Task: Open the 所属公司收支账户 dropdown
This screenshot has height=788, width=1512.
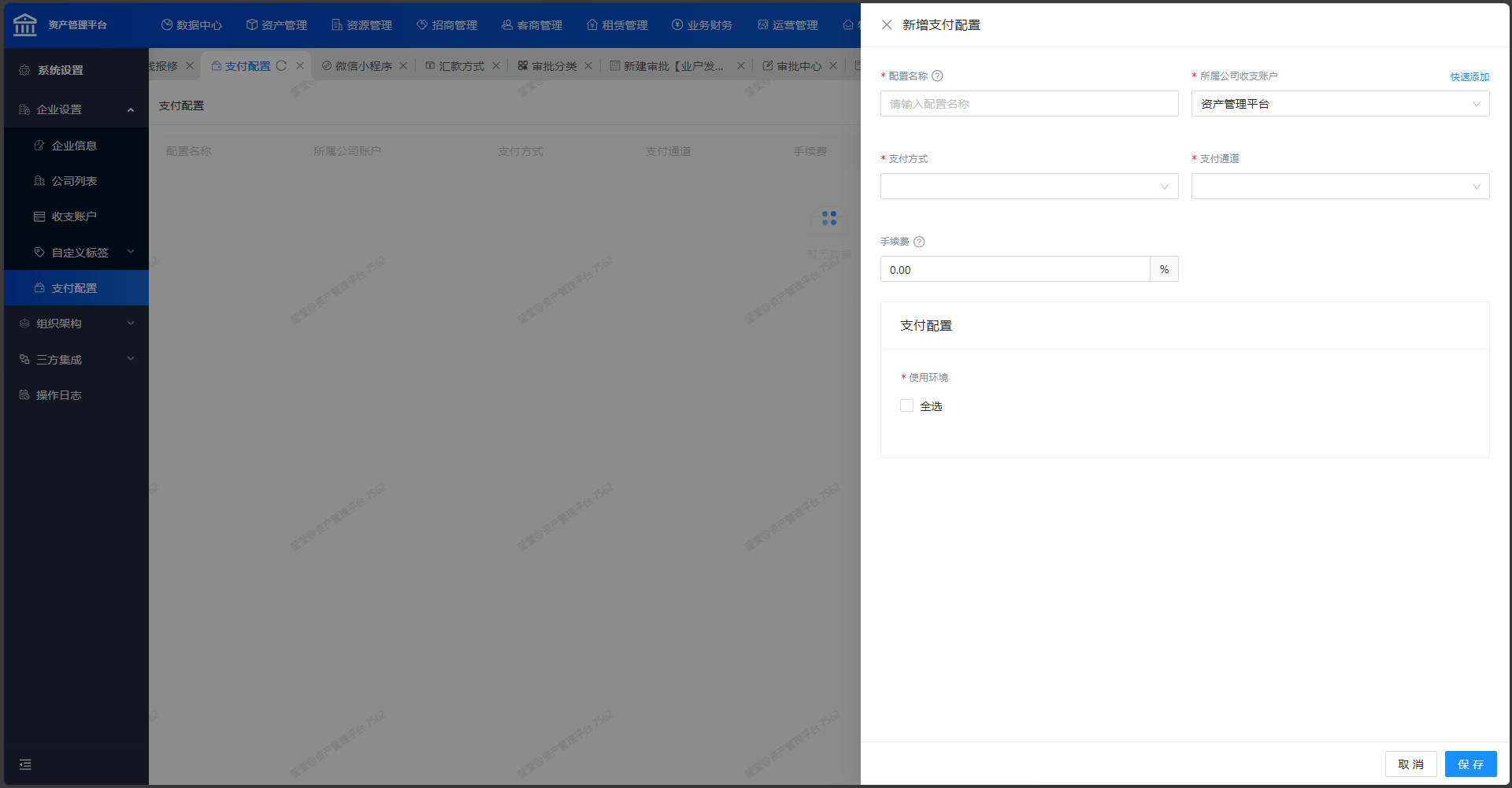Action: [x=1340, y=104]
